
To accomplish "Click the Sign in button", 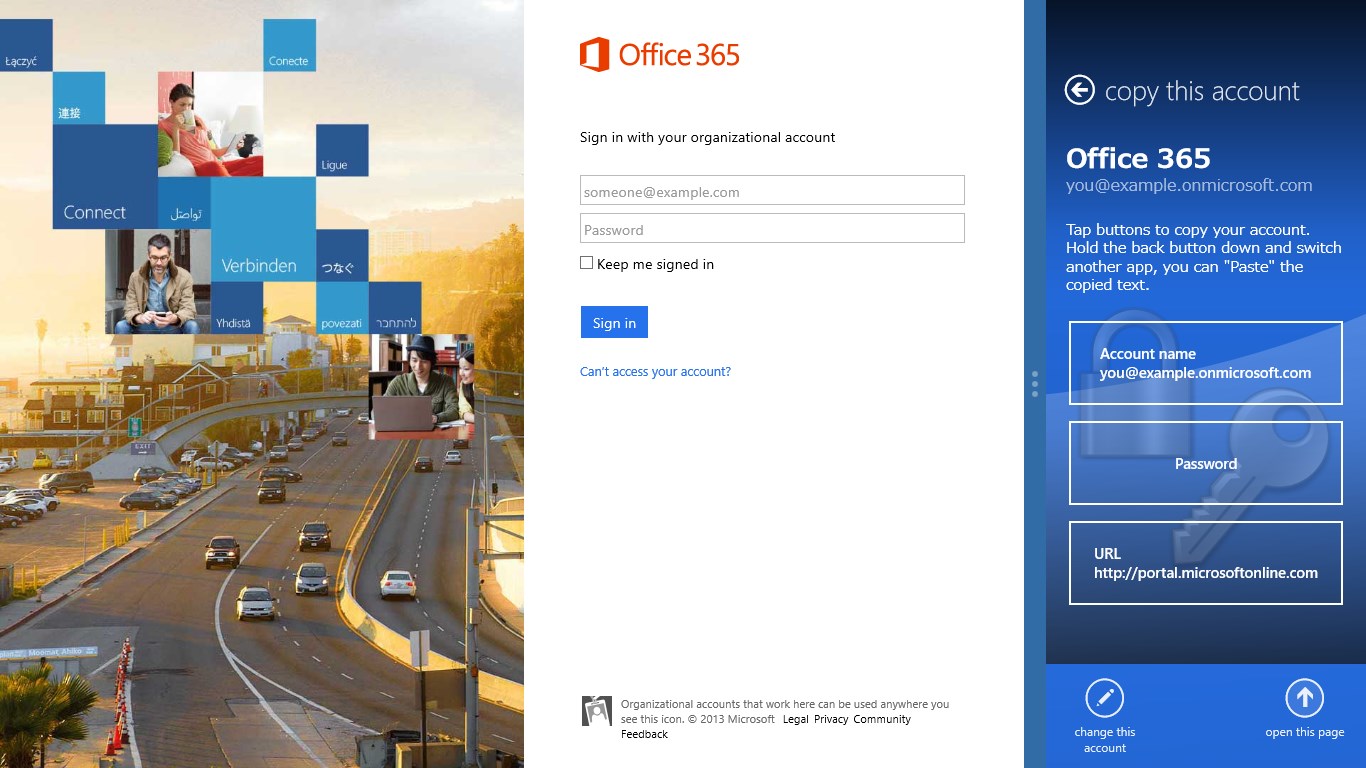I will pyautogui.click(x=614, y=322).
